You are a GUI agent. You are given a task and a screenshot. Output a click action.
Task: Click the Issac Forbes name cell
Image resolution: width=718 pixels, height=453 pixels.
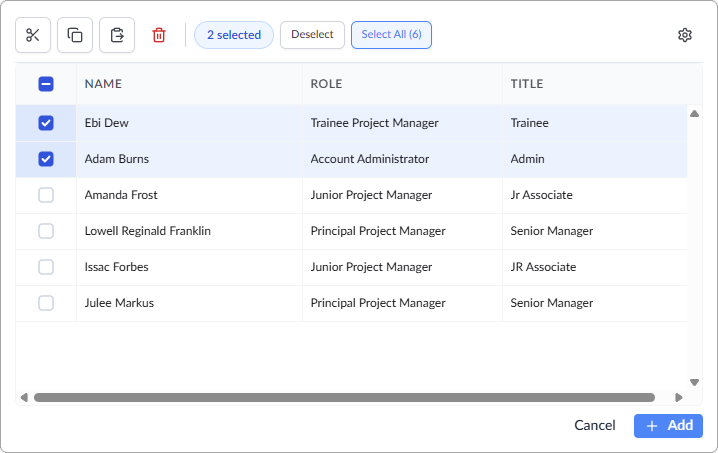click(189, 267)
